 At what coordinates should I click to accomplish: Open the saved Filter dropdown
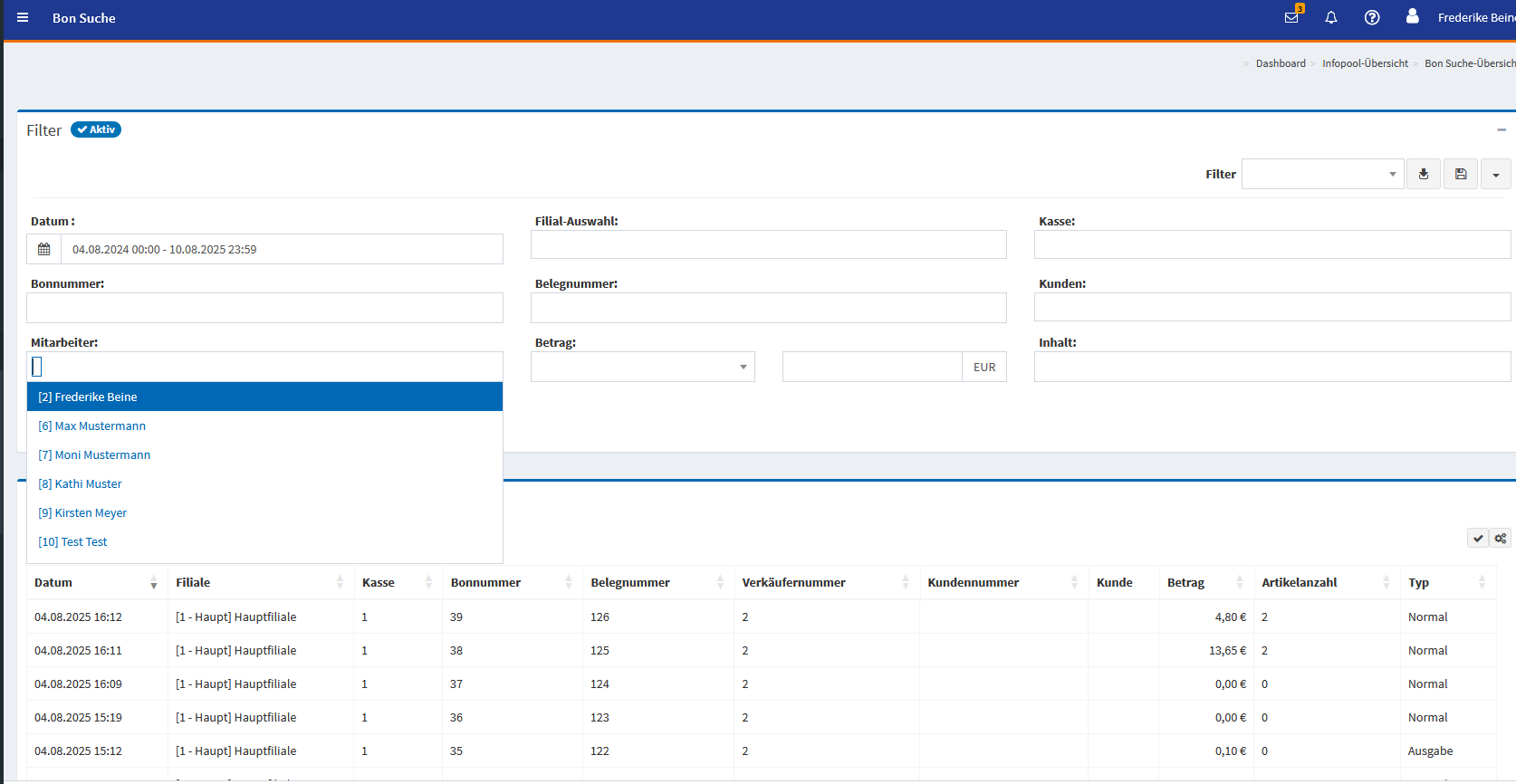(x=1322, y=174)
